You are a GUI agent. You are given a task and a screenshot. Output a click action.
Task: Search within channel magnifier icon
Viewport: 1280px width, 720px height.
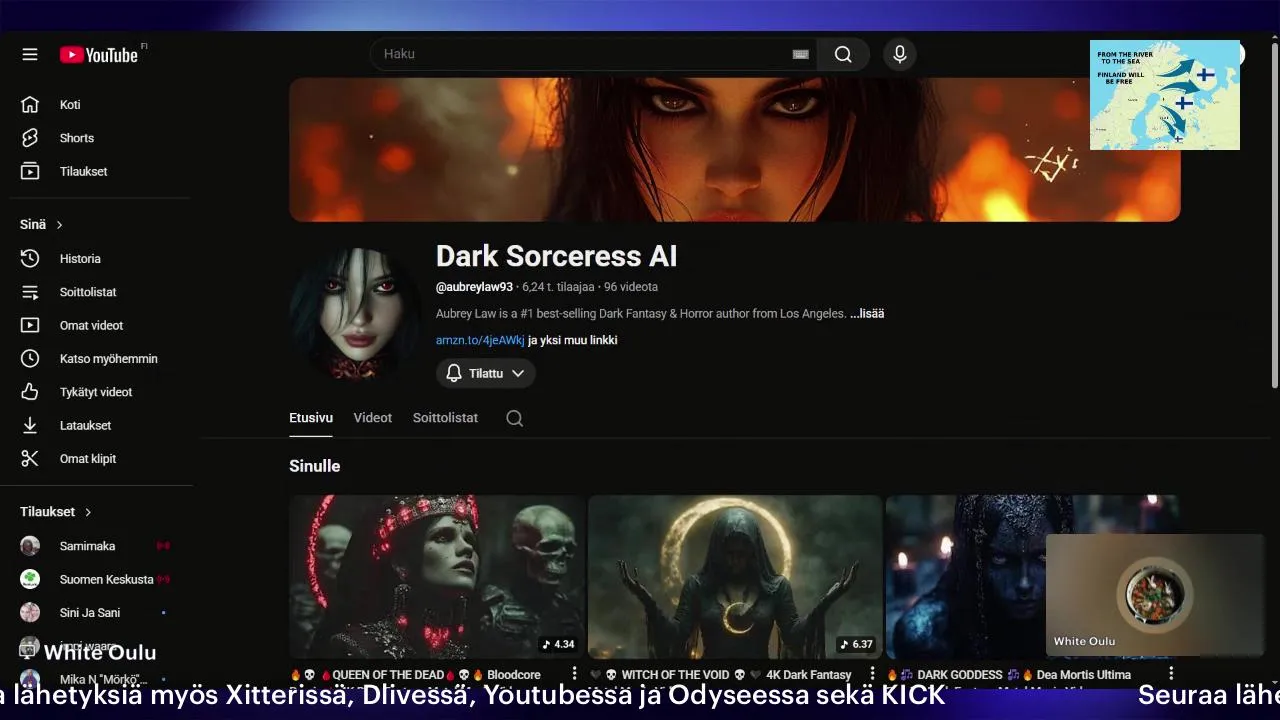(x=514, y=418)
